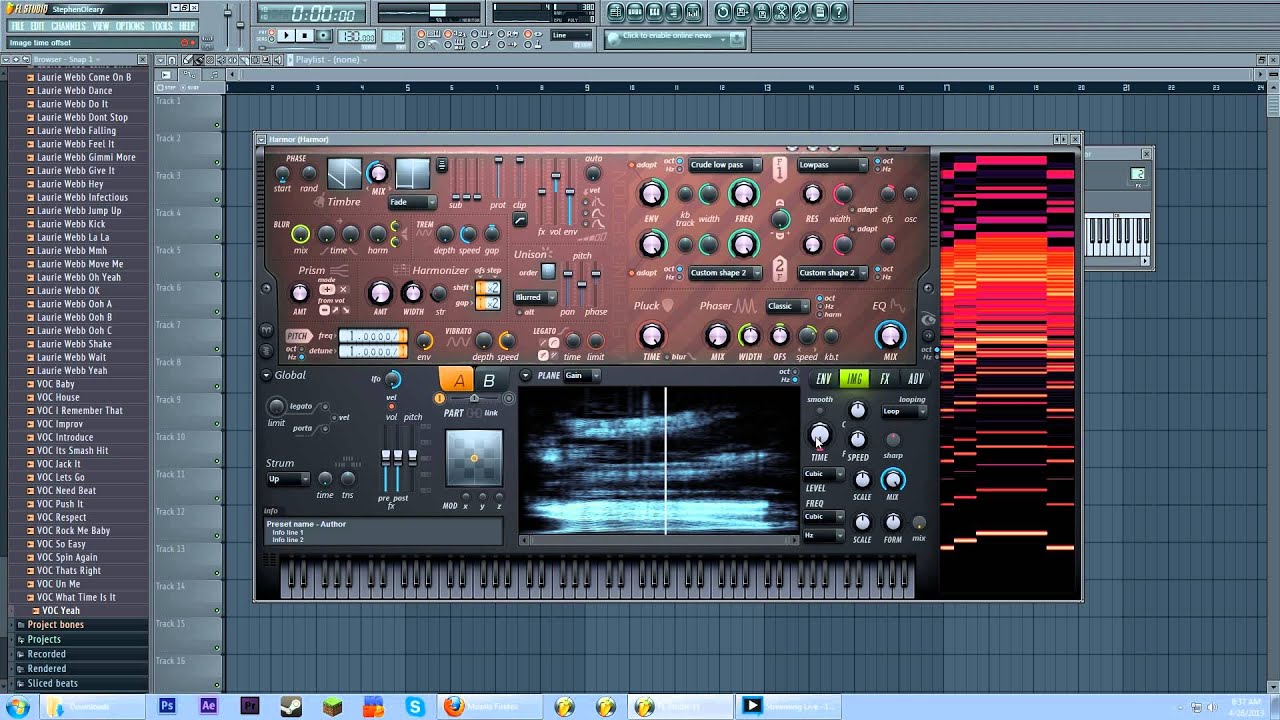The width and height of the screenshot is (1280, 720).
Task: Open the Piano Roll view from the toolbar
Action: click(654, 13)
